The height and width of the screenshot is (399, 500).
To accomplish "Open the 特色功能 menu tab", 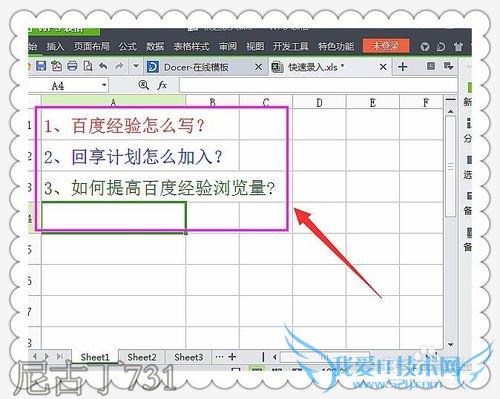I will coord(336,46).
